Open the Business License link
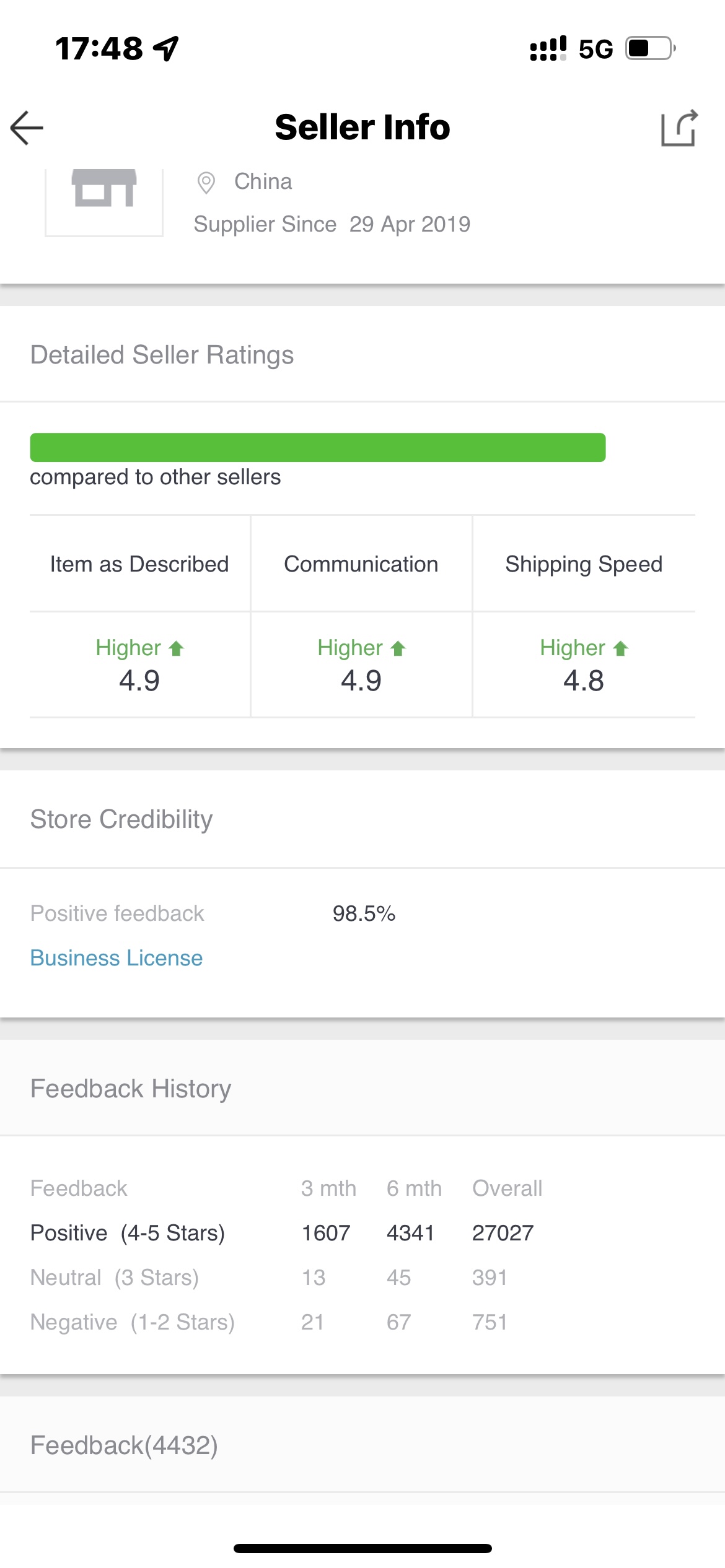The height and width of the screenshot is (1568, 725). 116,958
